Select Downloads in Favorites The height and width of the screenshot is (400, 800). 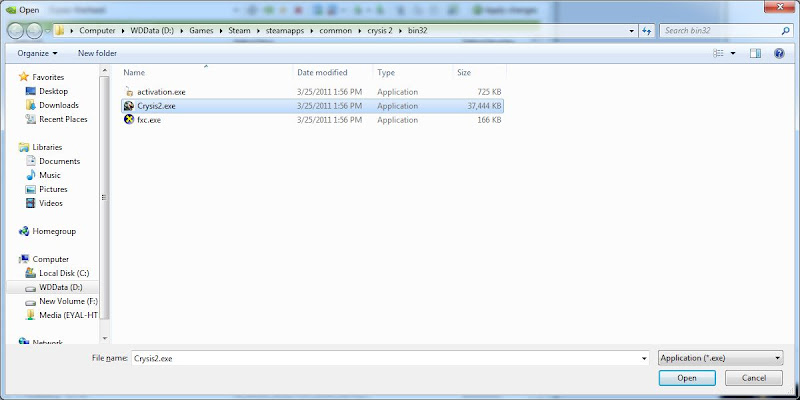[x=59, y=105]
